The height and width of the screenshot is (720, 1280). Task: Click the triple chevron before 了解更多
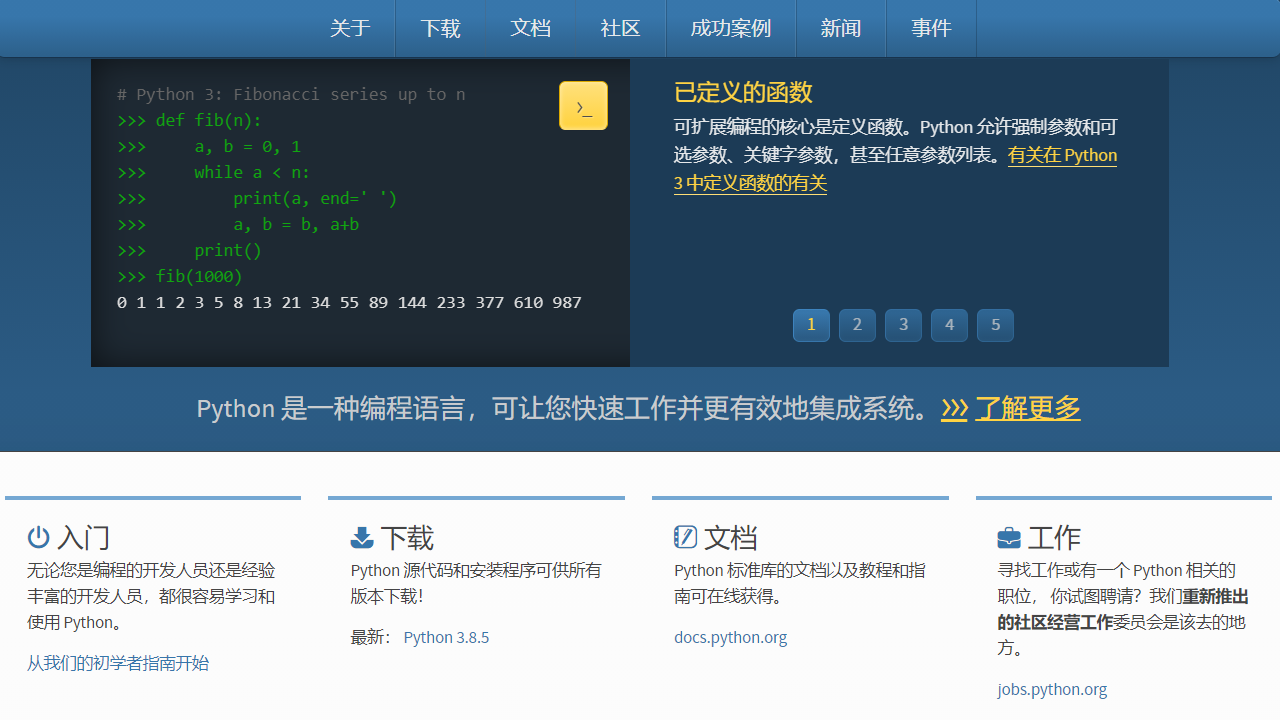(954, 408)
